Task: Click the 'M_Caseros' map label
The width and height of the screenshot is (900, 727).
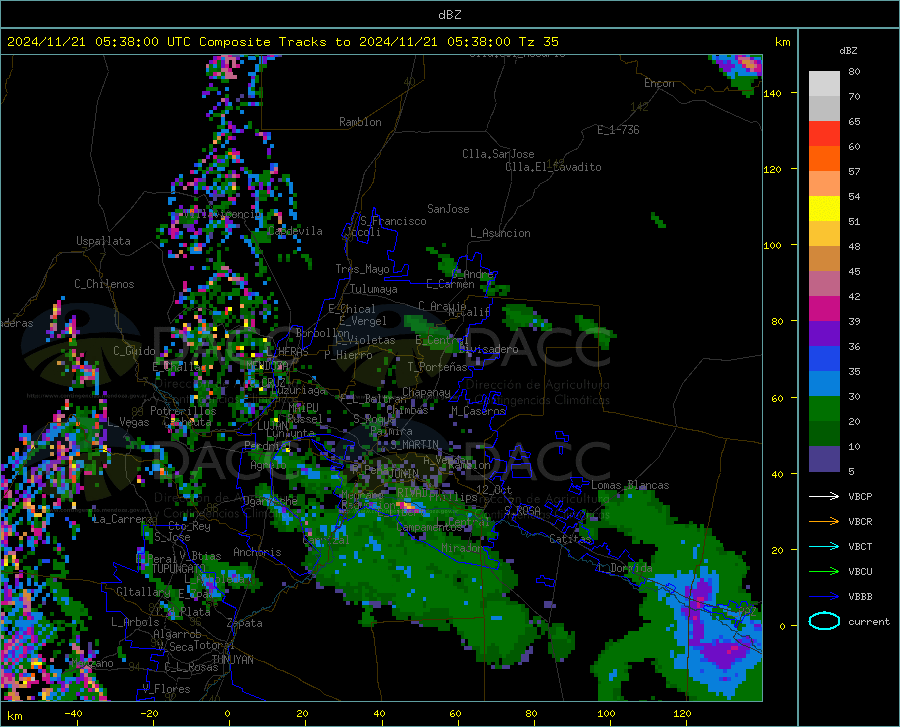Action: tap(478, 411)
